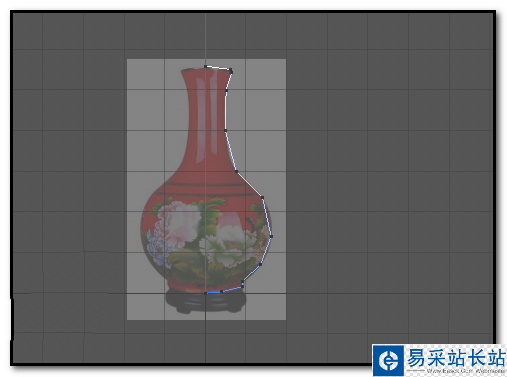Select the spline point at vase rim corner
This screenshot has width=507, height=377.
(231, 70)
